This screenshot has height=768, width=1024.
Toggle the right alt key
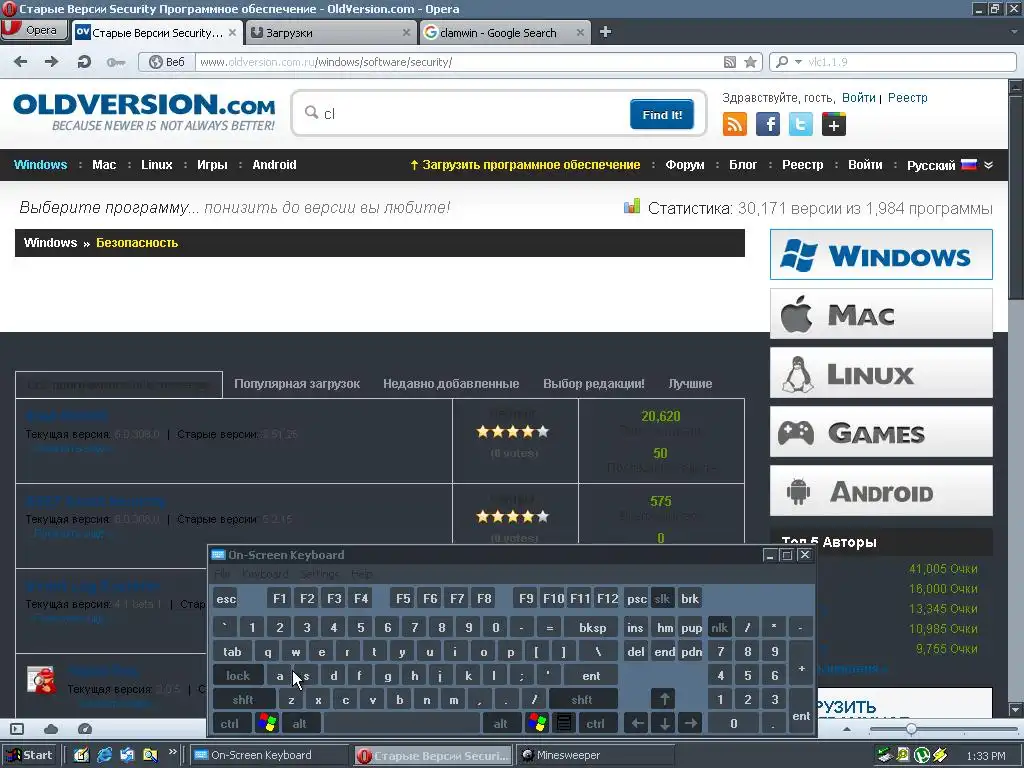[x=501, y=723]
